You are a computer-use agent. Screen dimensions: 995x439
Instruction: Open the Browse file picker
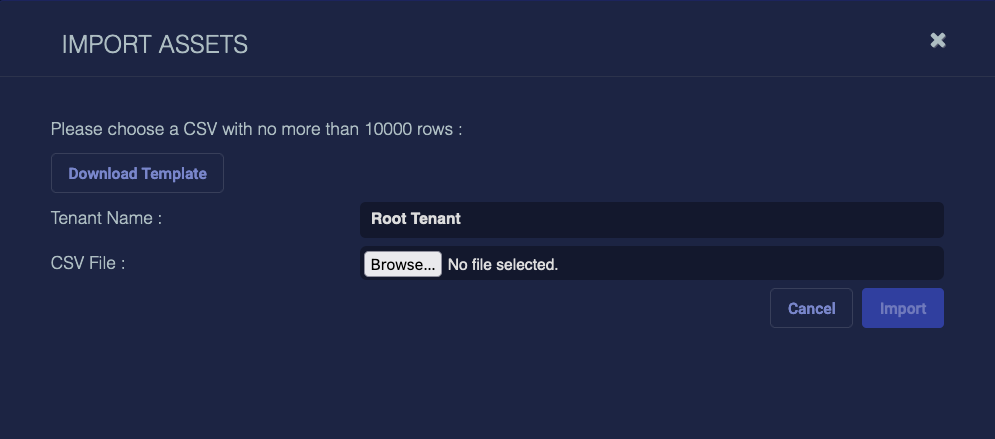point(402,264)
